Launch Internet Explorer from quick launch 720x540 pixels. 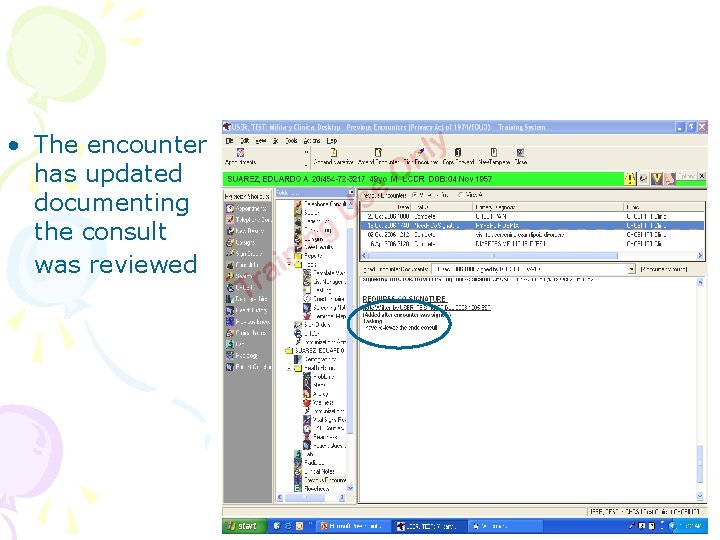288,526
